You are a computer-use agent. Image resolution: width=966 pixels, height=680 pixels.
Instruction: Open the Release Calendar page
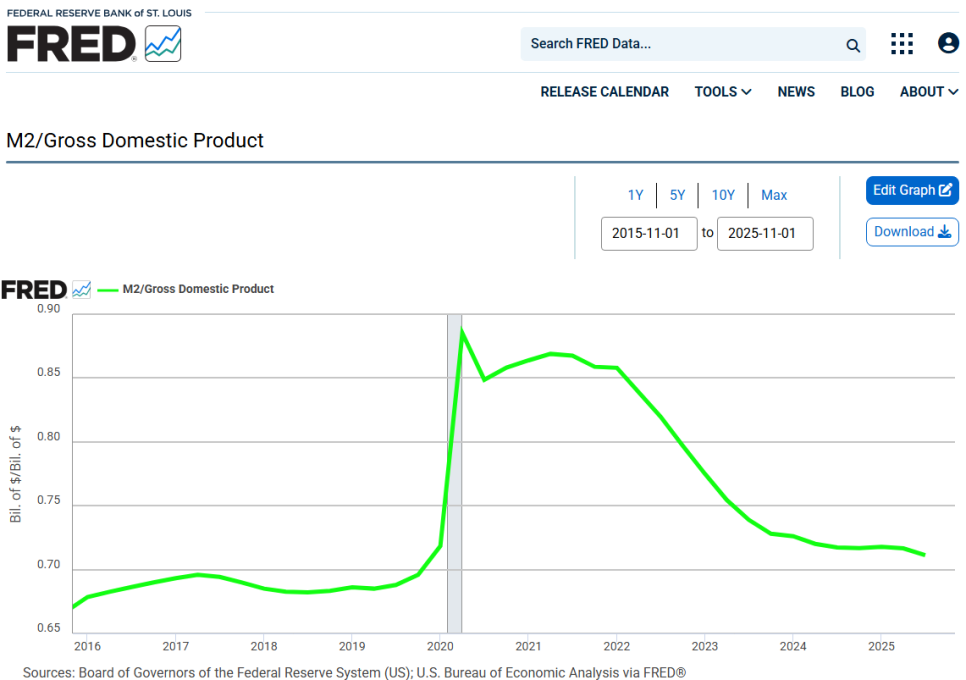(x=604, y=92)
